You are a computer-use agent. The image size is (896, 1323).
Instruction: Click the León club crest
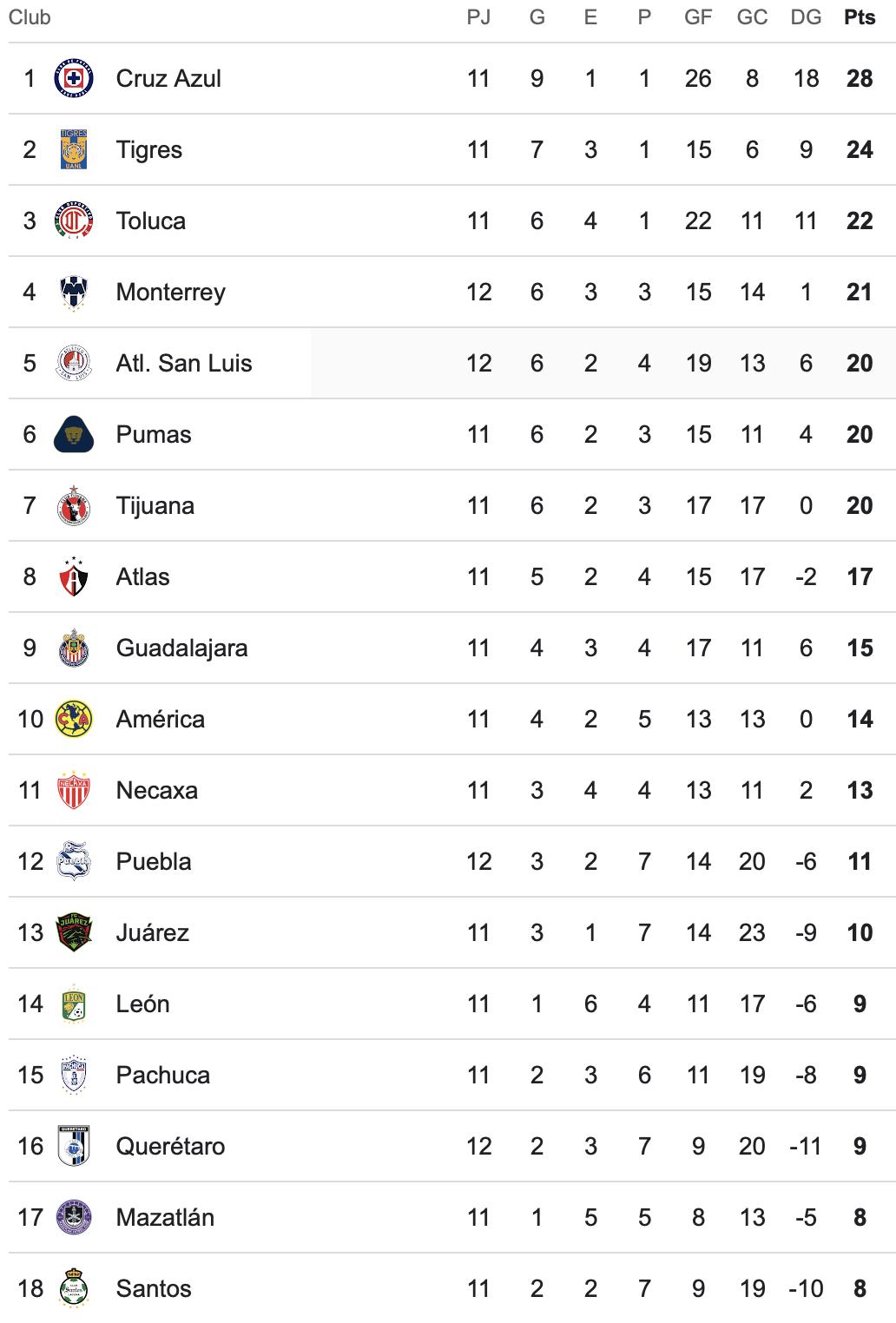pos(74,1004)
